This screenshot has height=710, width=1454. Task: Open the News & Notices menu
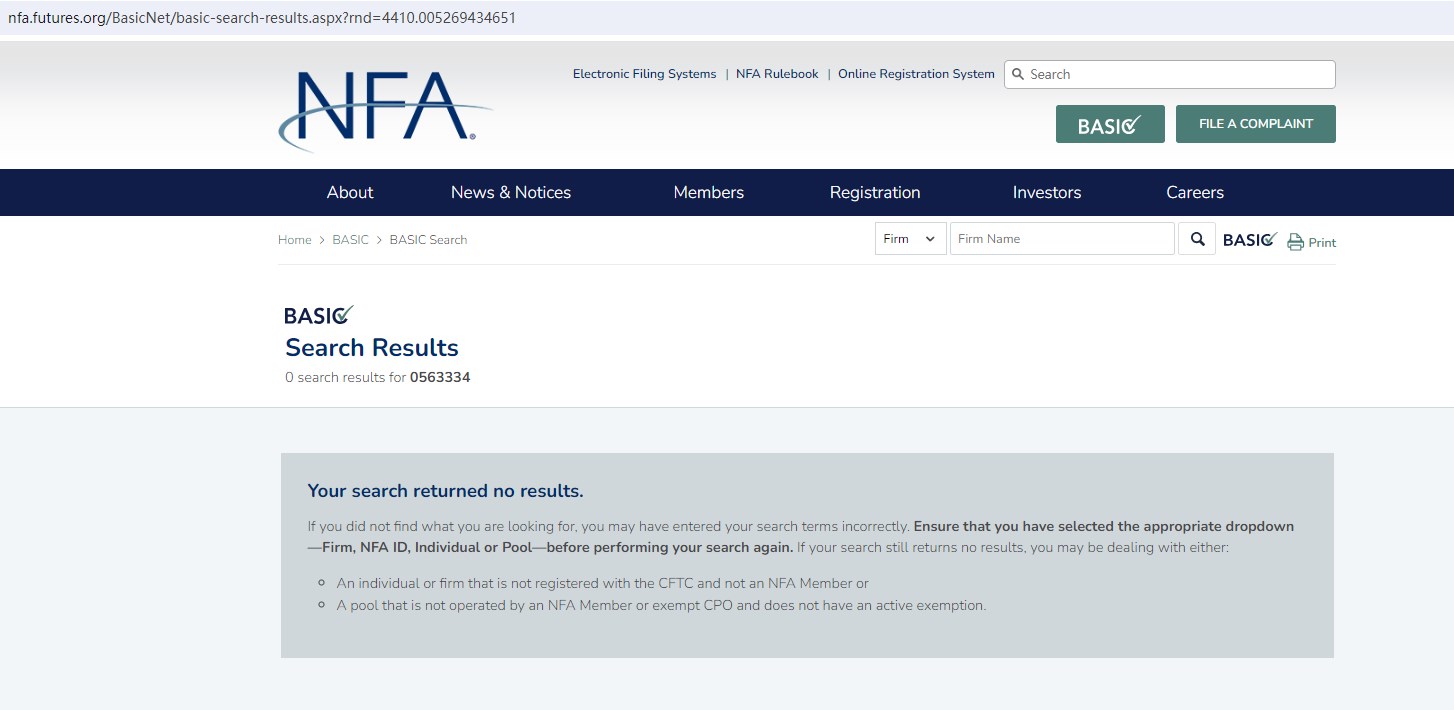(511, 192)
